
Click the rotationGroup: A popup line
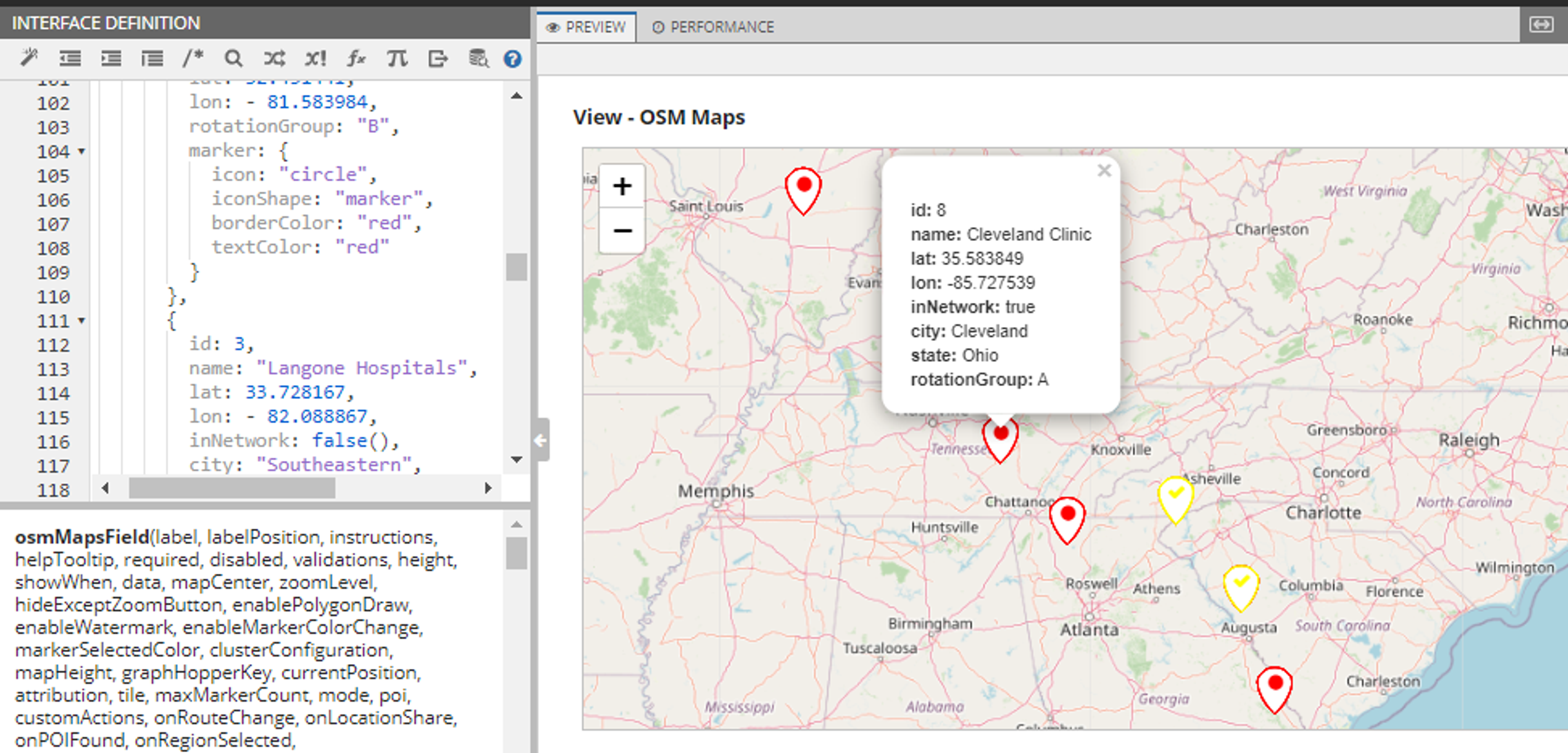979,380
